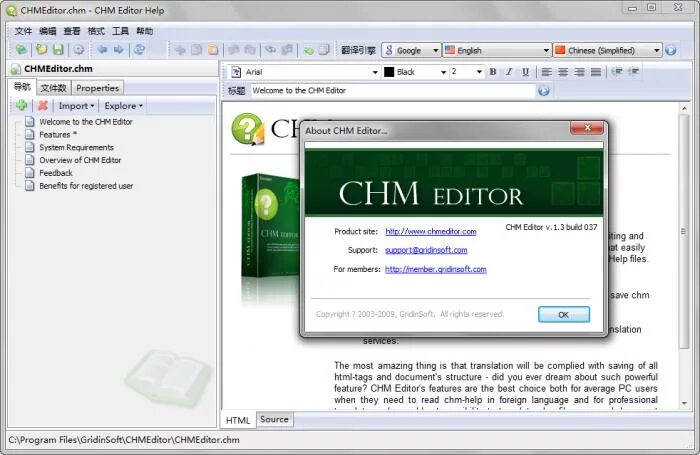Screen dimensions: 700x455
Task: Click the content scrollbar up arrow
Action: tap(684, 108)
